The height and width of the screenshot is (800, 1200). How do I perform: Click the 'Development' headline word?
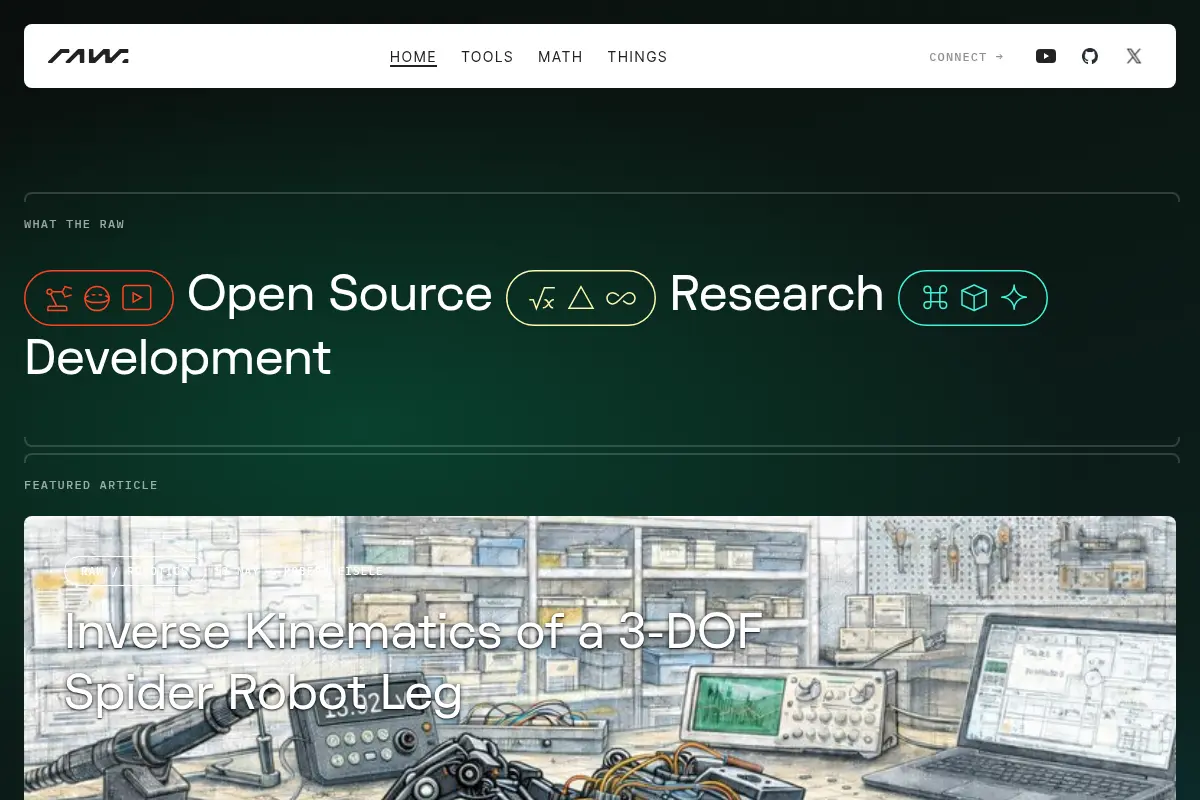pos(178,358)
